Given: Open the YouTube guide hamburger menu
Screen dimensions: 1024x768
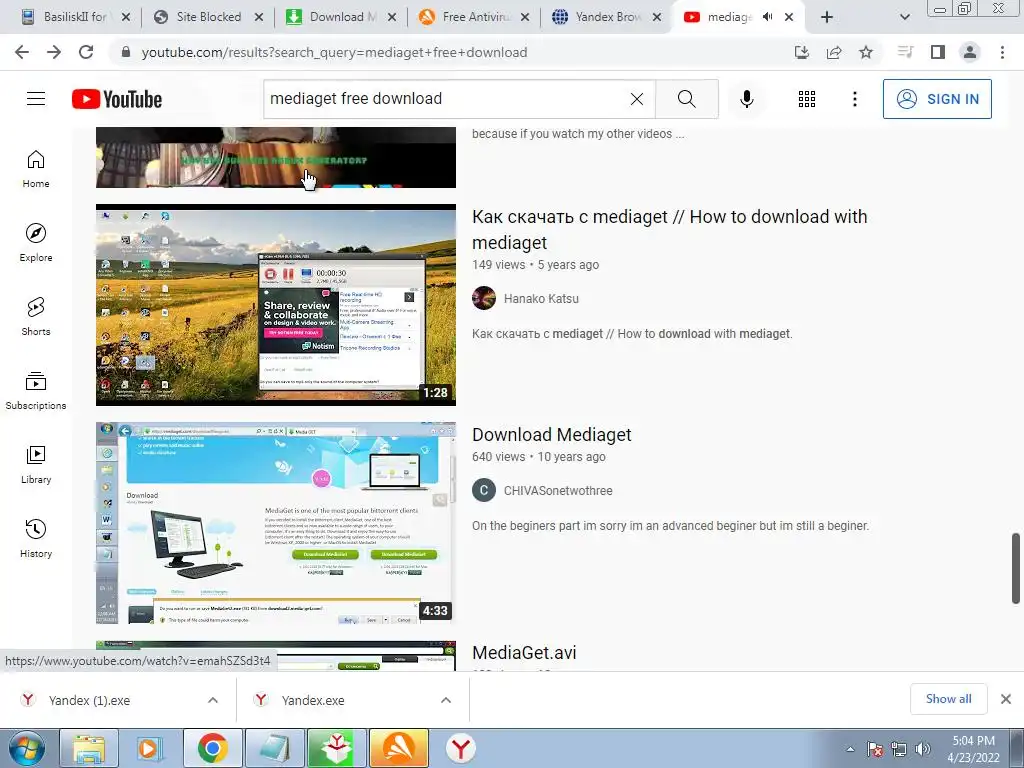Looking at the screenshot, I should point(36,99).
